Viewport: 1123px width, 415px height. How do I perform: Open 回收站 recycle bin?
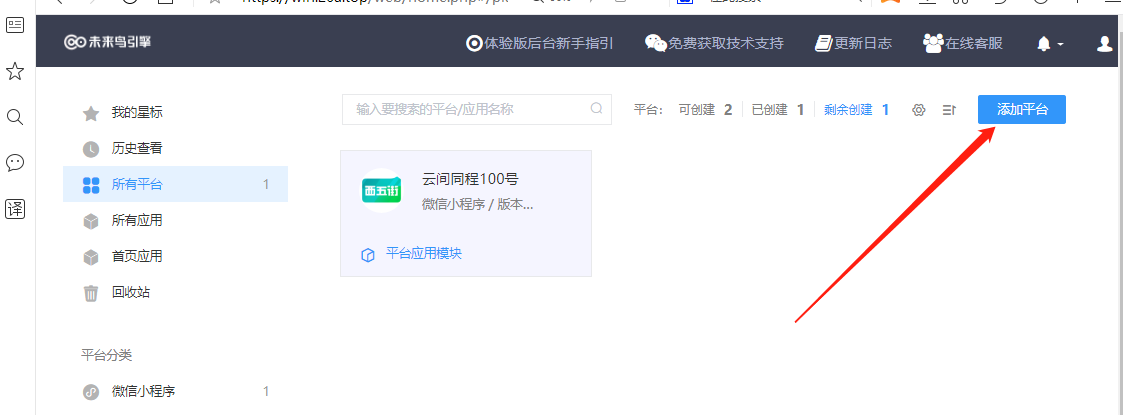[175, 292]
